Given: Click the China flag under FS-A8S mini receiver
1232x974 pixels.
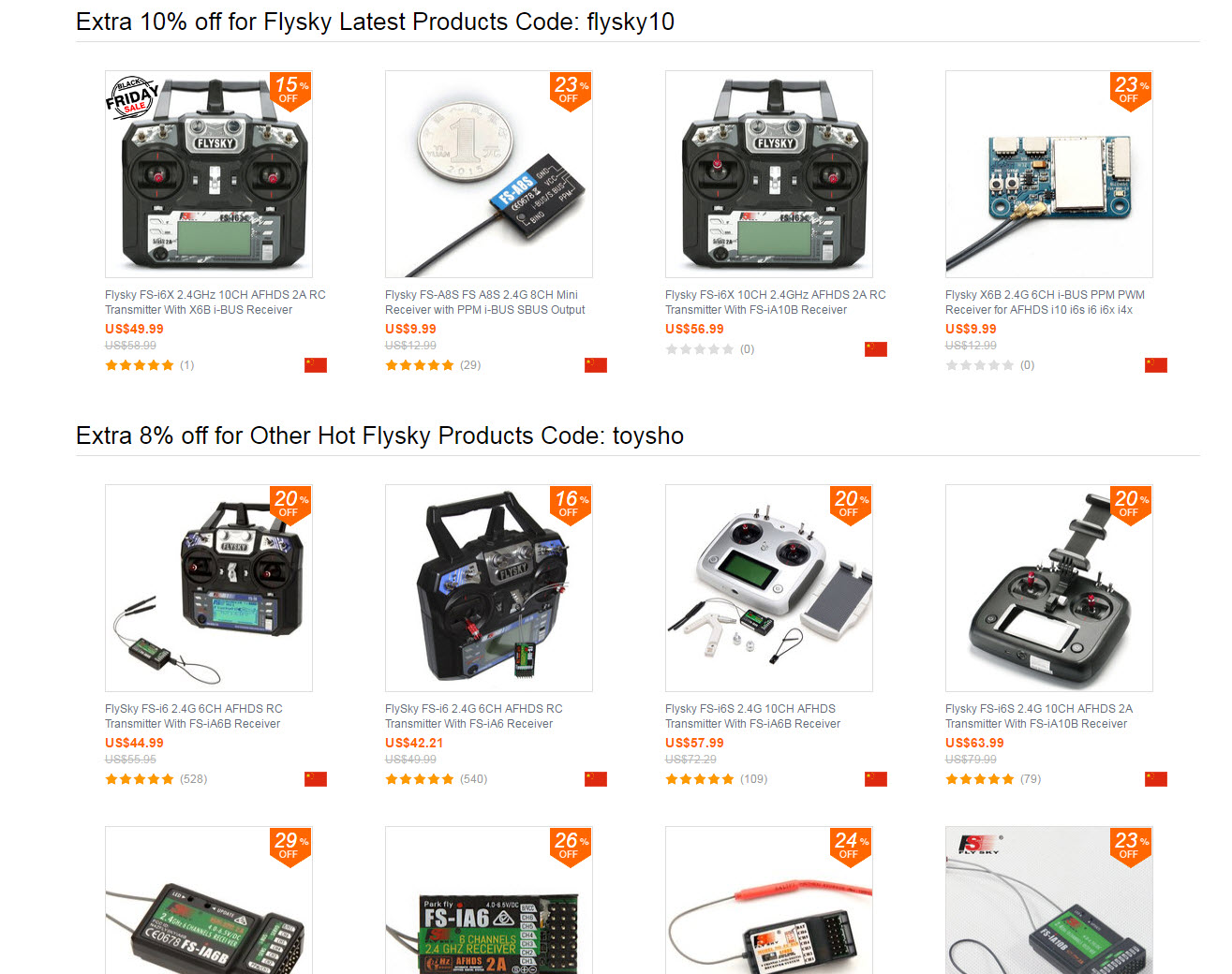Looking at the screenshot, I should click(x=596, y=365).
